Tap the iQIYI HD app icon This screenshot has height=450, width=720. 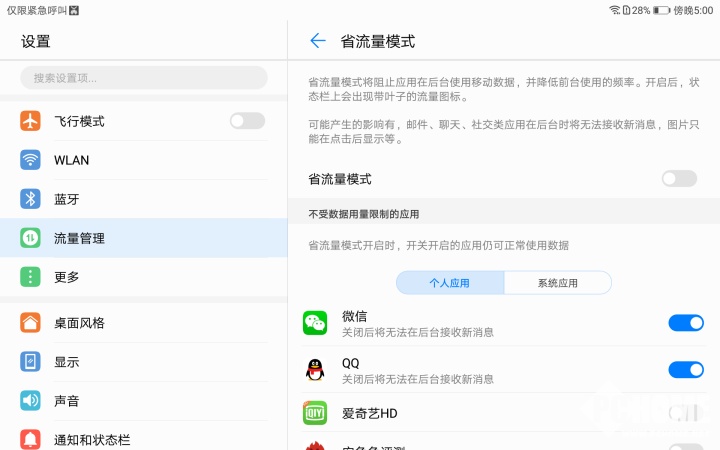click(x=315, y=413)
